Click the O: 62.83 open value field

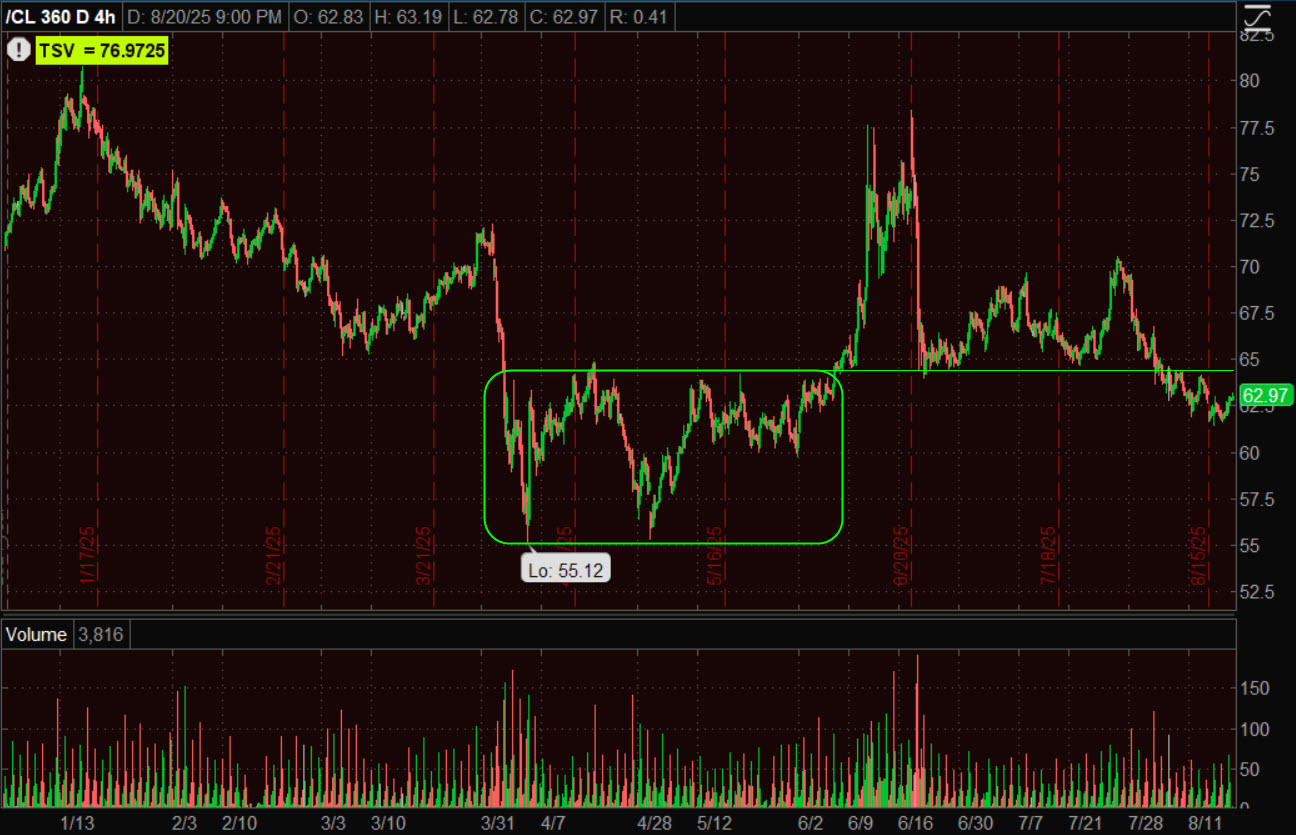click(x=334, y=17)
